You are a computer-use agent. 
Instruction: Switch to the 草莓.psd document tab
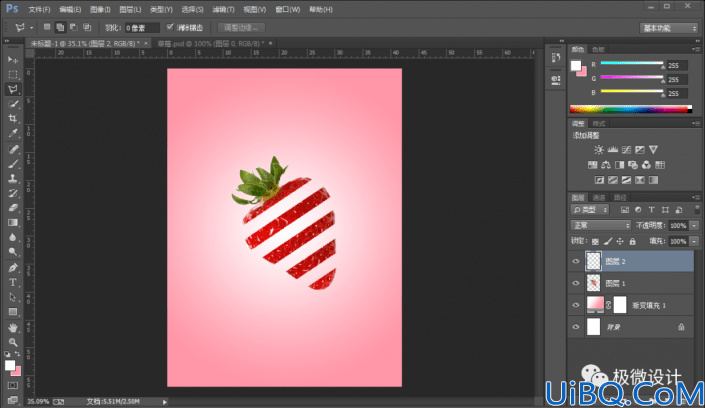click(x=211, y=44)
